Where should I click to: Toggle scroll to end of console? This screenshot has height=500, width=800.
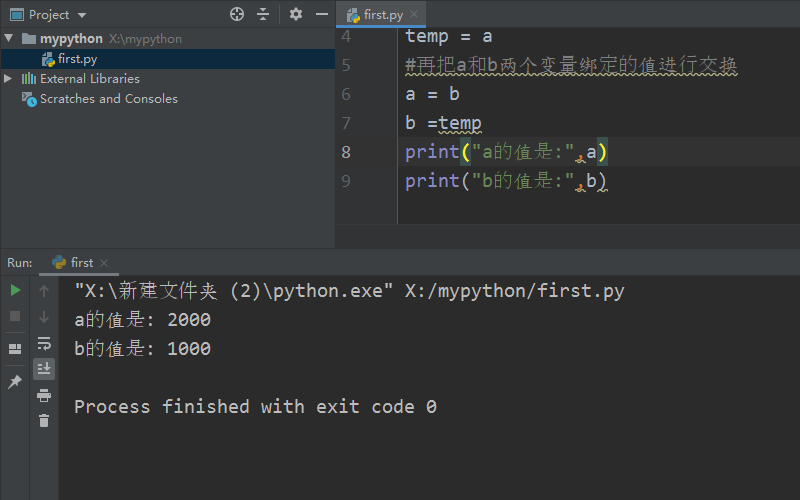[x=44, y=369]
